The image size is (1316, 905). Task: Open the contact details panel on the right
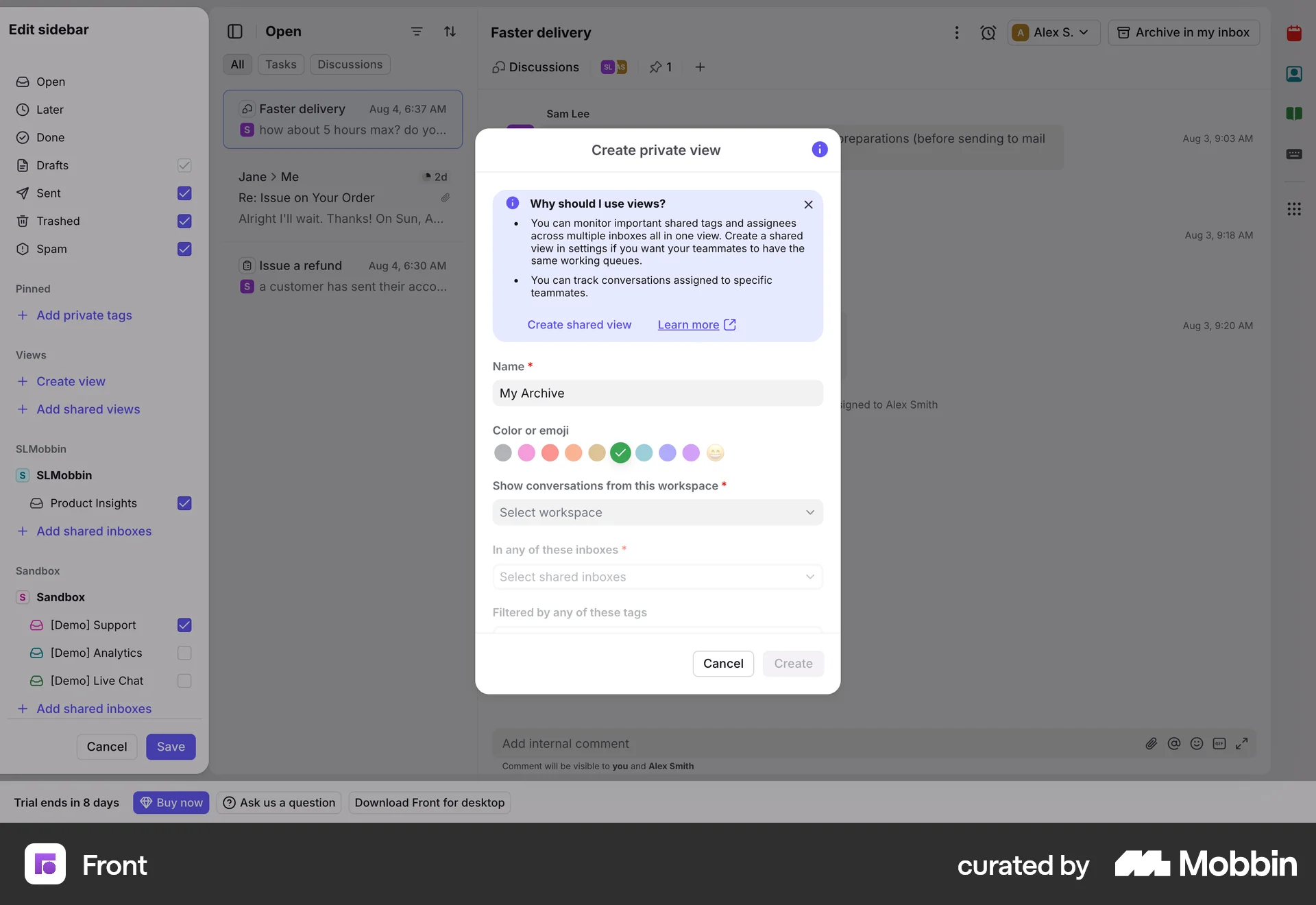coord(1295,73)
